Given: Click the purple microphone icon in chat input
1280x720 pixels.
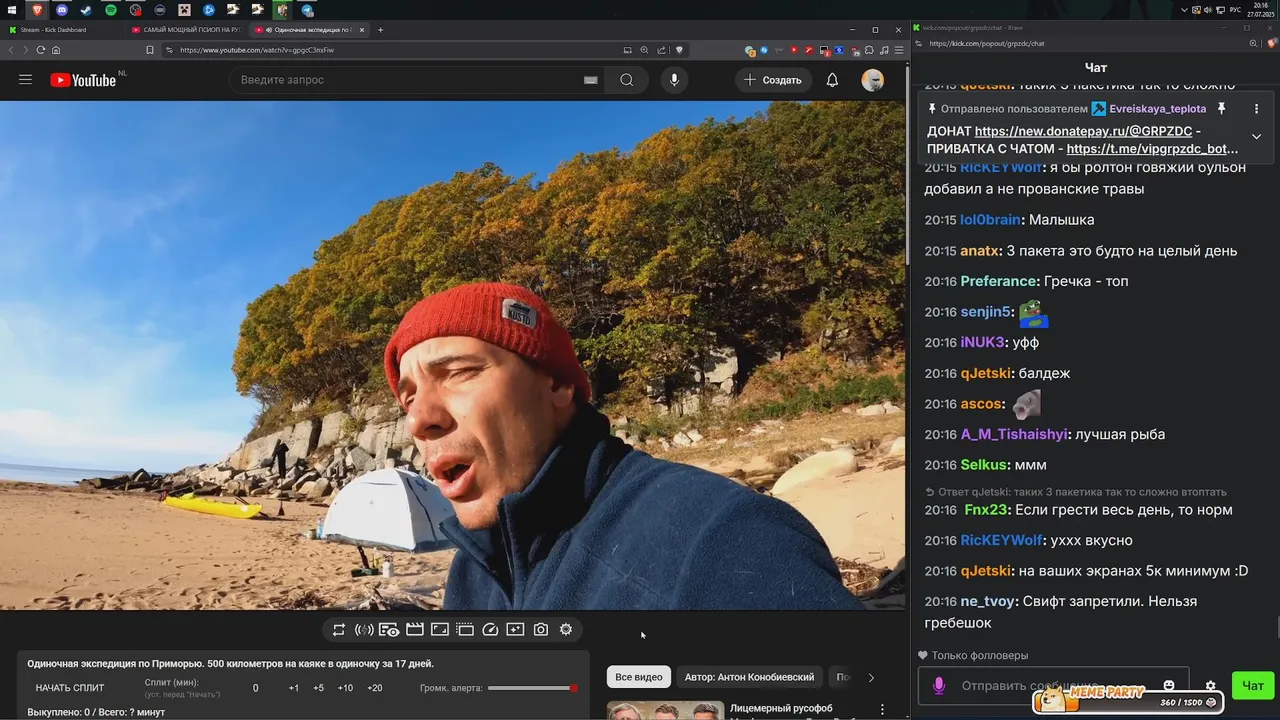Looking at the screenshot, I should (x=938, y=686).
